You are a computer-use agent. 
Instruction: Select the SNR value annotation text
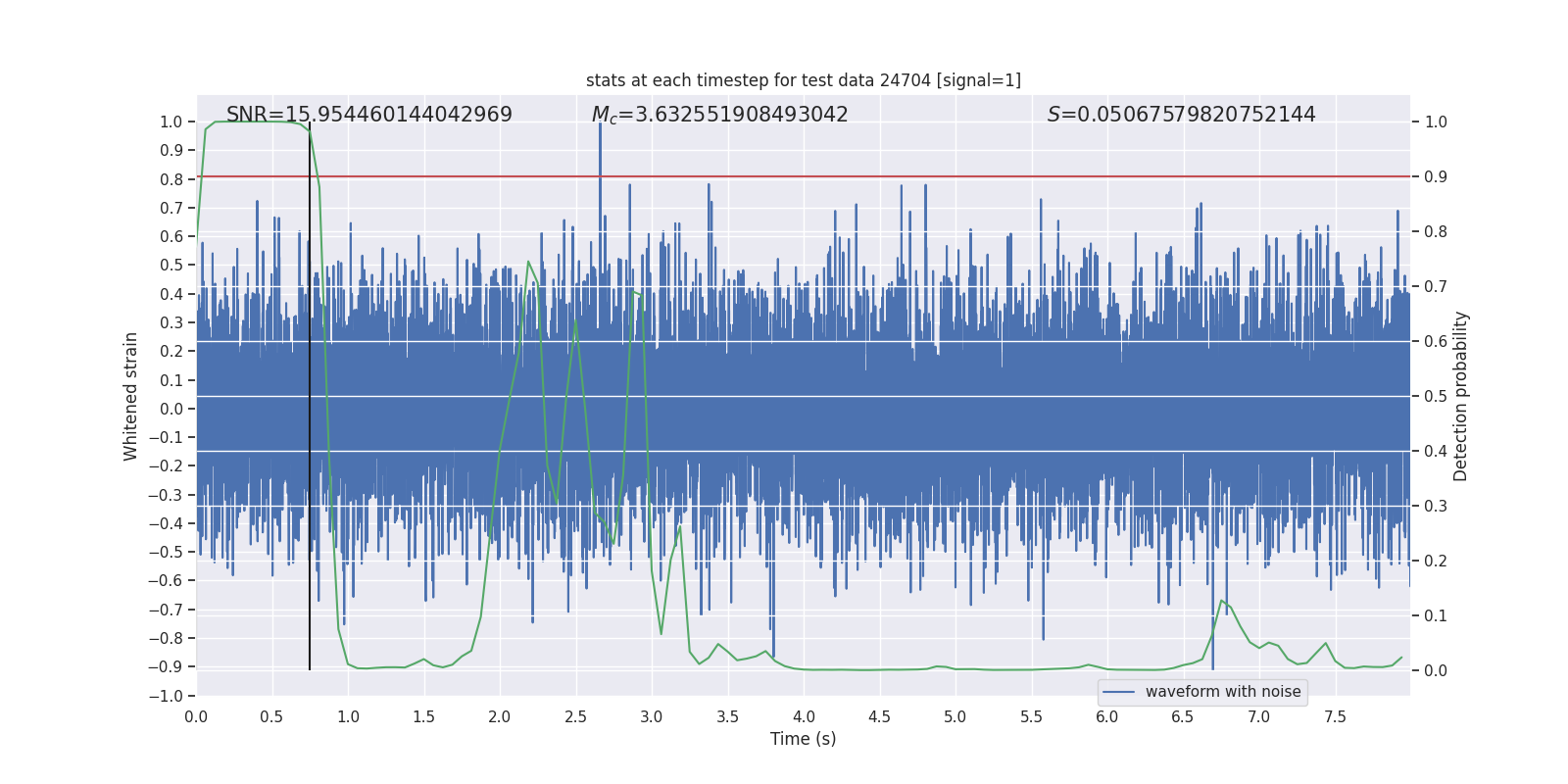[x=368, y=115]
